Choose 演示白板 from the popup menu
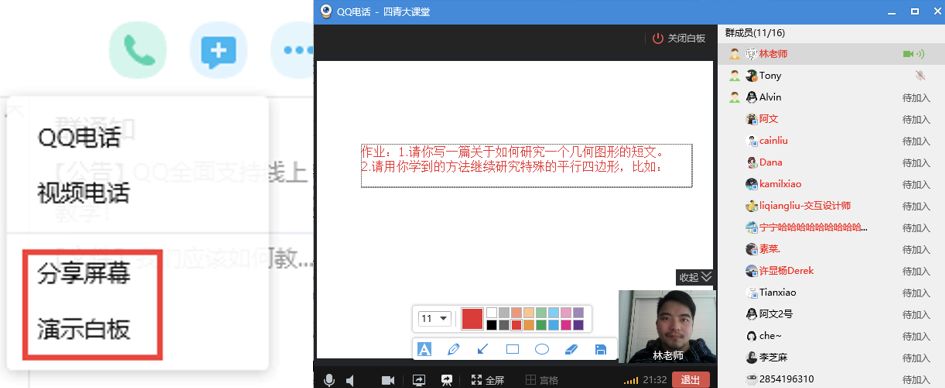This screenshot has width=945, height=388. click(84, 329)
